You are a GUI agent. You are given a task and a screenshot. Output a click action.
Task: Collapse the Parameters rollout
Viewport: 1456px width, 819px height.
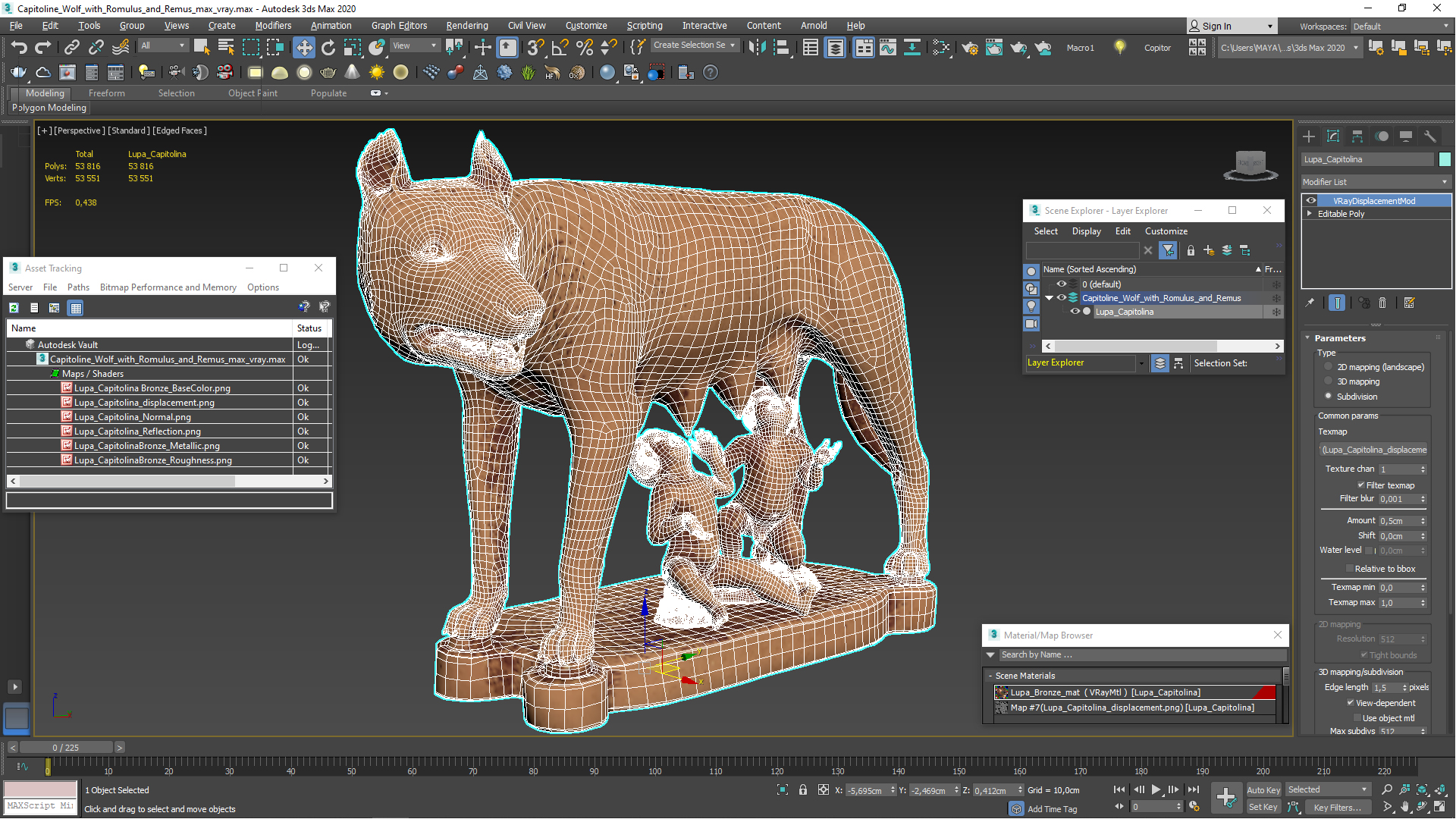click(1307, 338)
